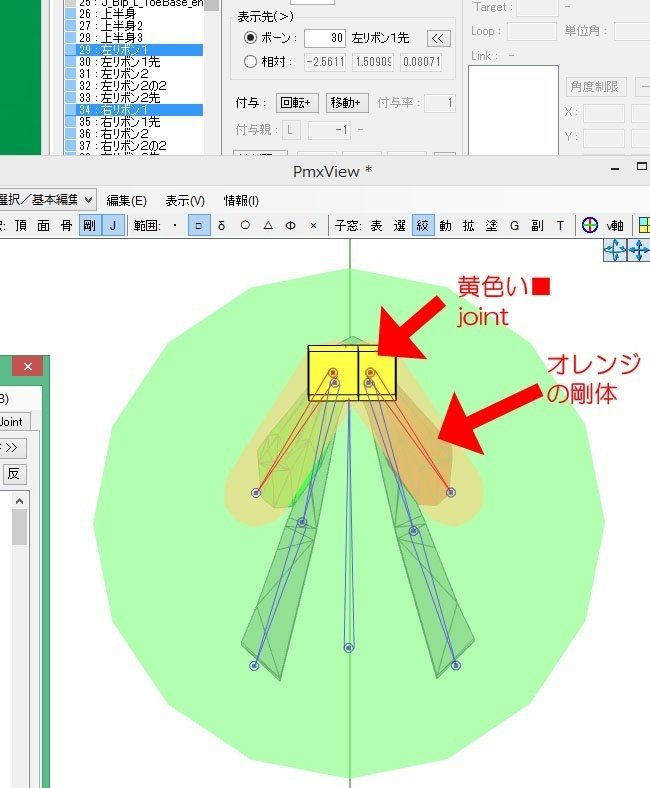This screenshot has width=650, height=788.
Task: Select bone 32 : 左リボン2の2 in list
Action: (134, 86)
